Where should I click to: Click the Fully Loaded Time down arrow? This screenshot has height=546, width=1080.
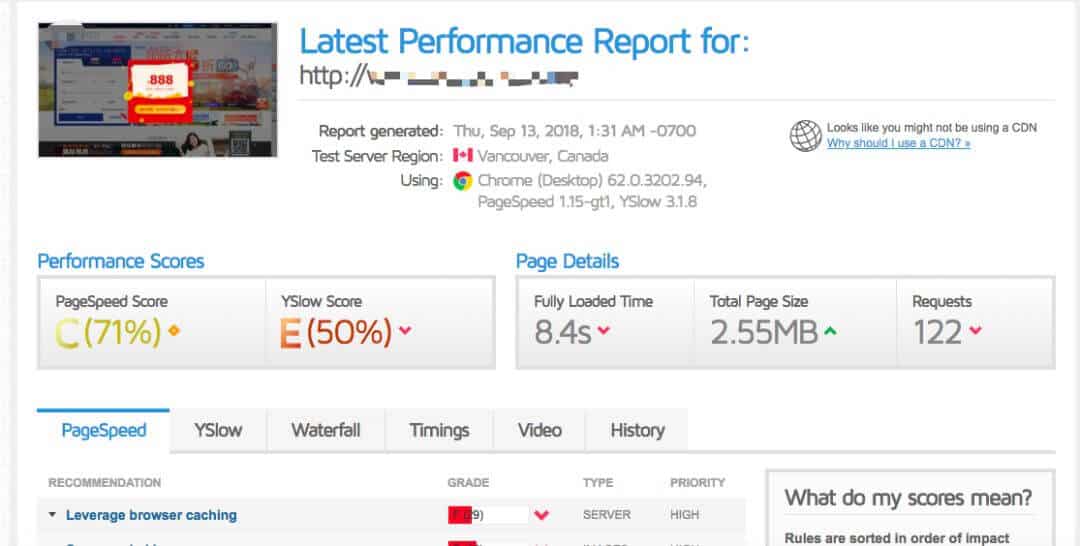[603, 330]
